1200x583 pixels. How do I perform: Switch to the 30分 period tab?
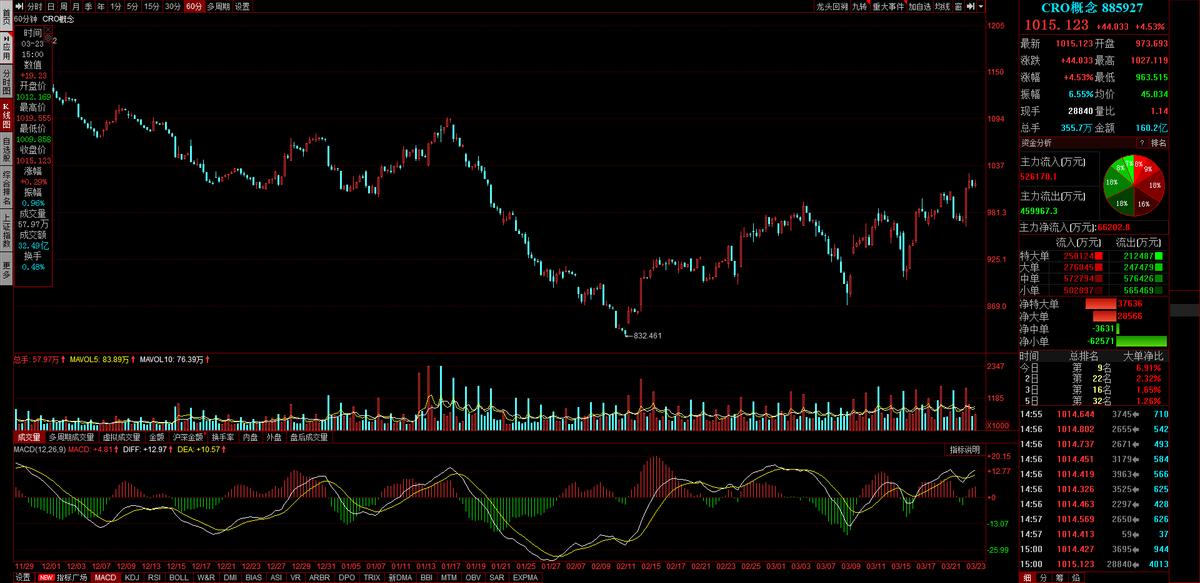pyautogui.click(x=172, y=6)
